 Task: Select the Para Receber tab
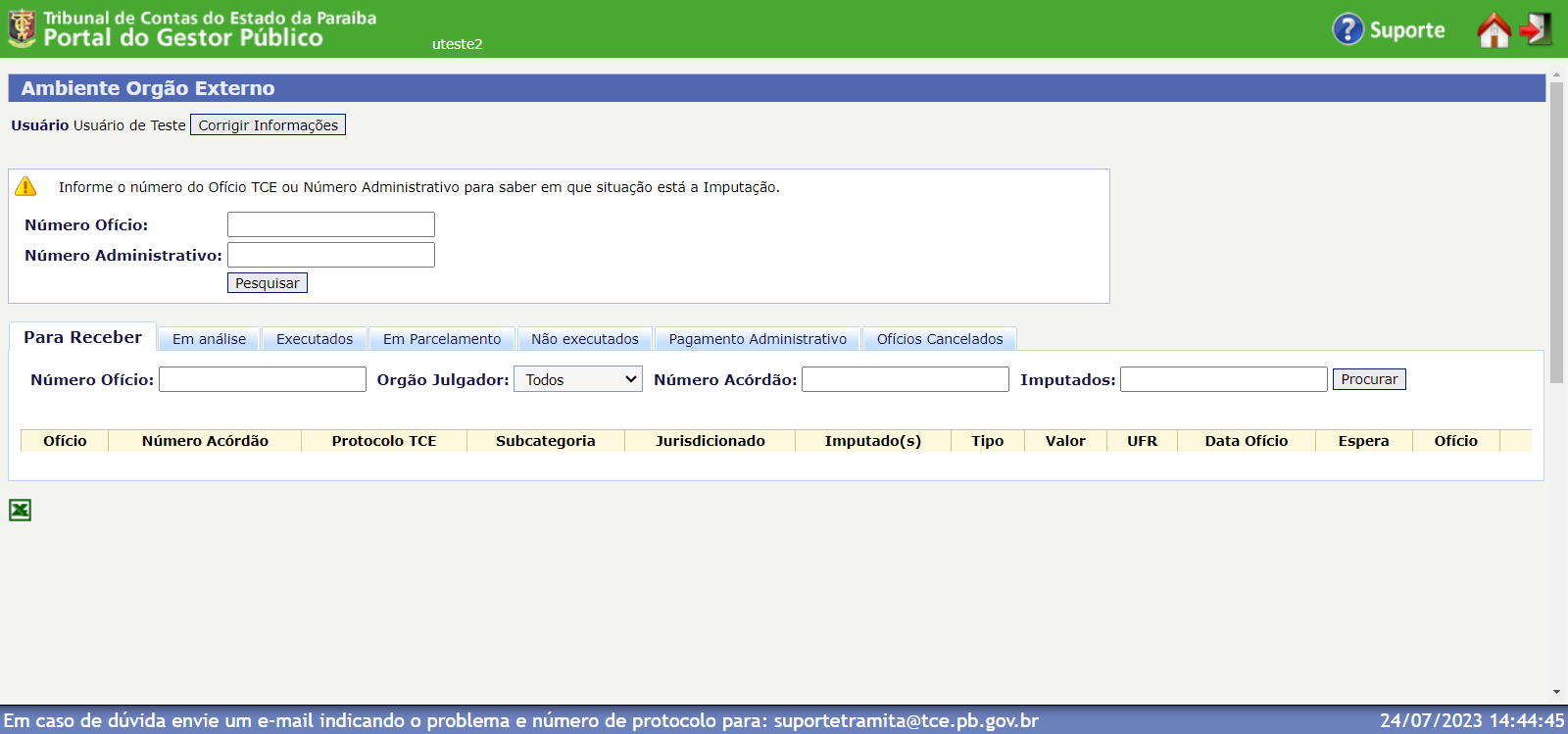pyautogui.click(x=82, y=337)
